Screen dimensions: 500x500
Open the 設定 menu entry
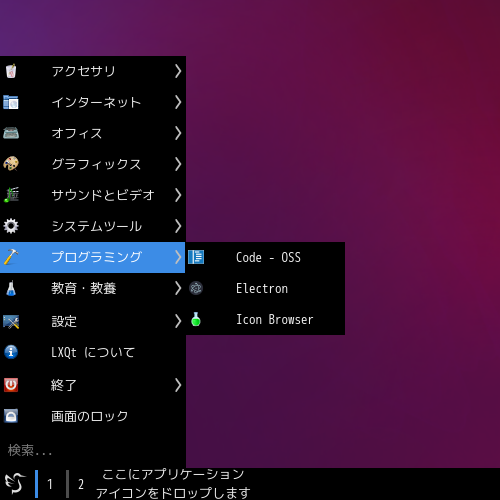(x=93, y=322)
